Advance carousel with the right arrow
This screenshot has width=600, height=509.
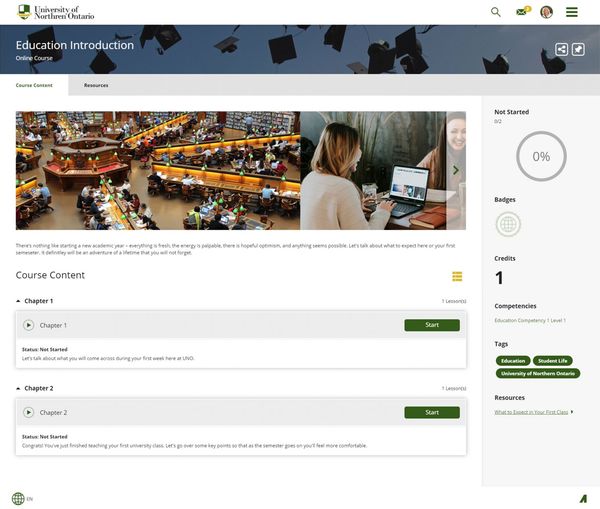point(456,170)
